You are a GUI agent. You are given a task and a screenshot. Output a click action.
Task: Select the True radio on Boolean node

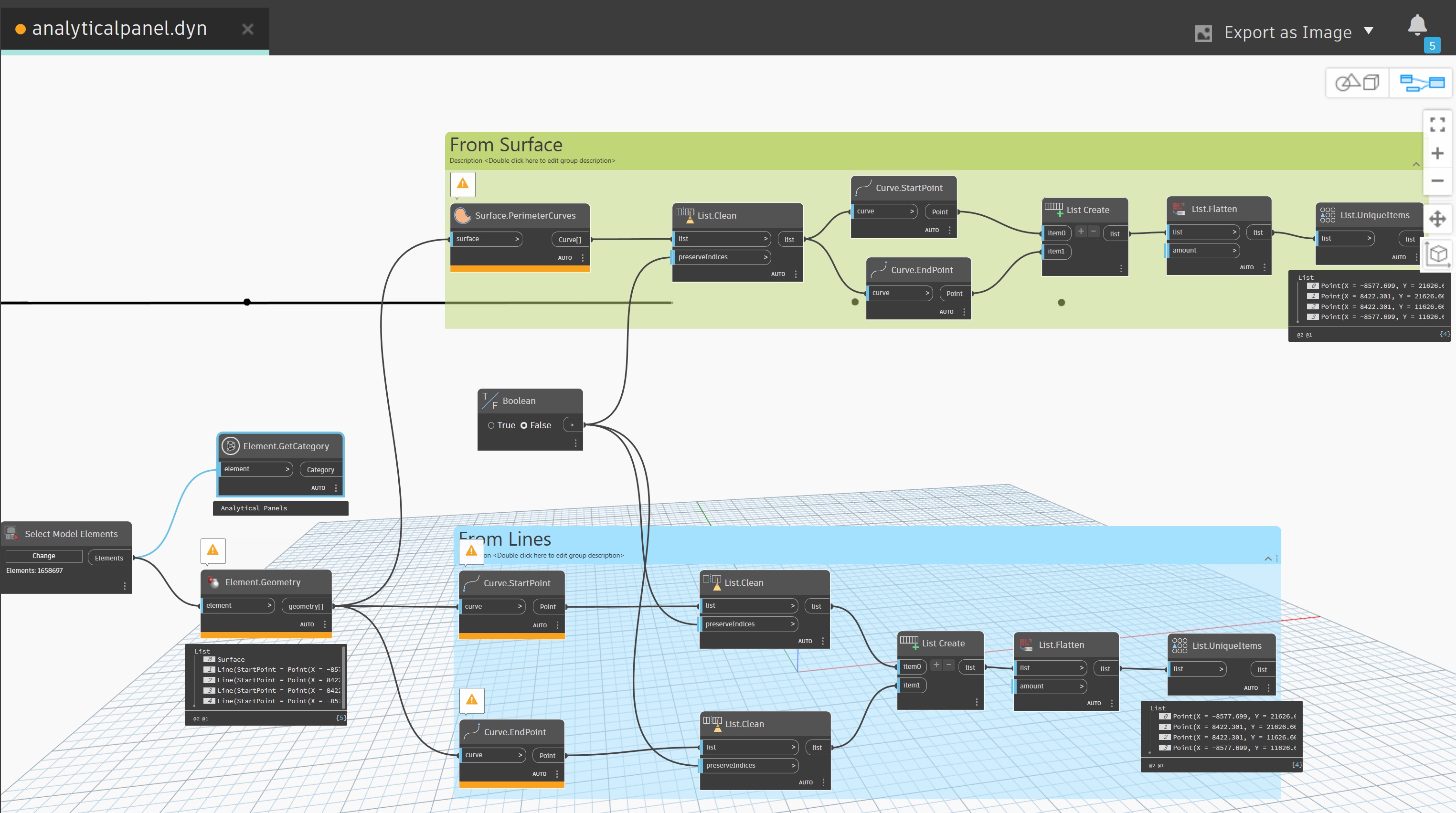coord(491,425)
